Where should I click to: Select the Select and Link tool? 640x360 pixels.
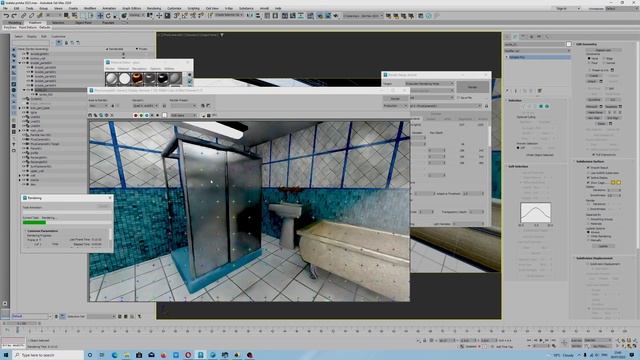(23, 16)
